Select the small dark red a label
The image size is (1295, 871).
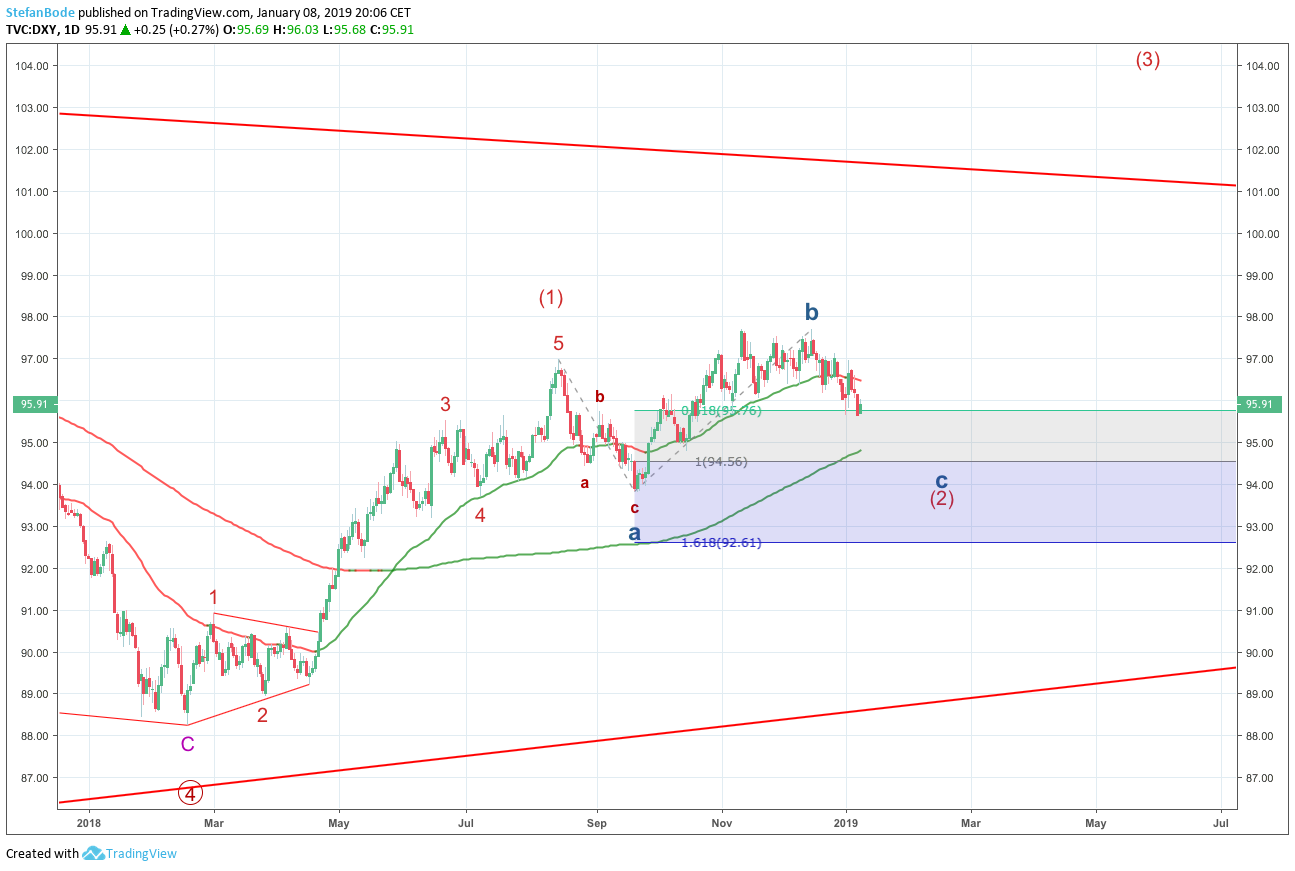585,484
